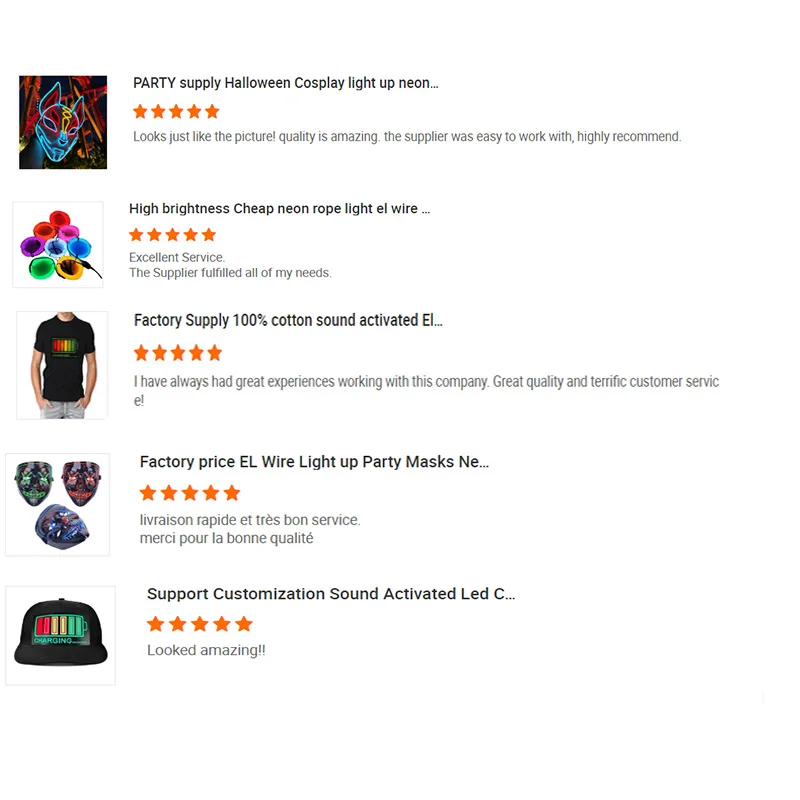The height and width of the screenshot is (800, 800).
Task: Click the star rating under Party Masks listing
Action: (190, 493)
